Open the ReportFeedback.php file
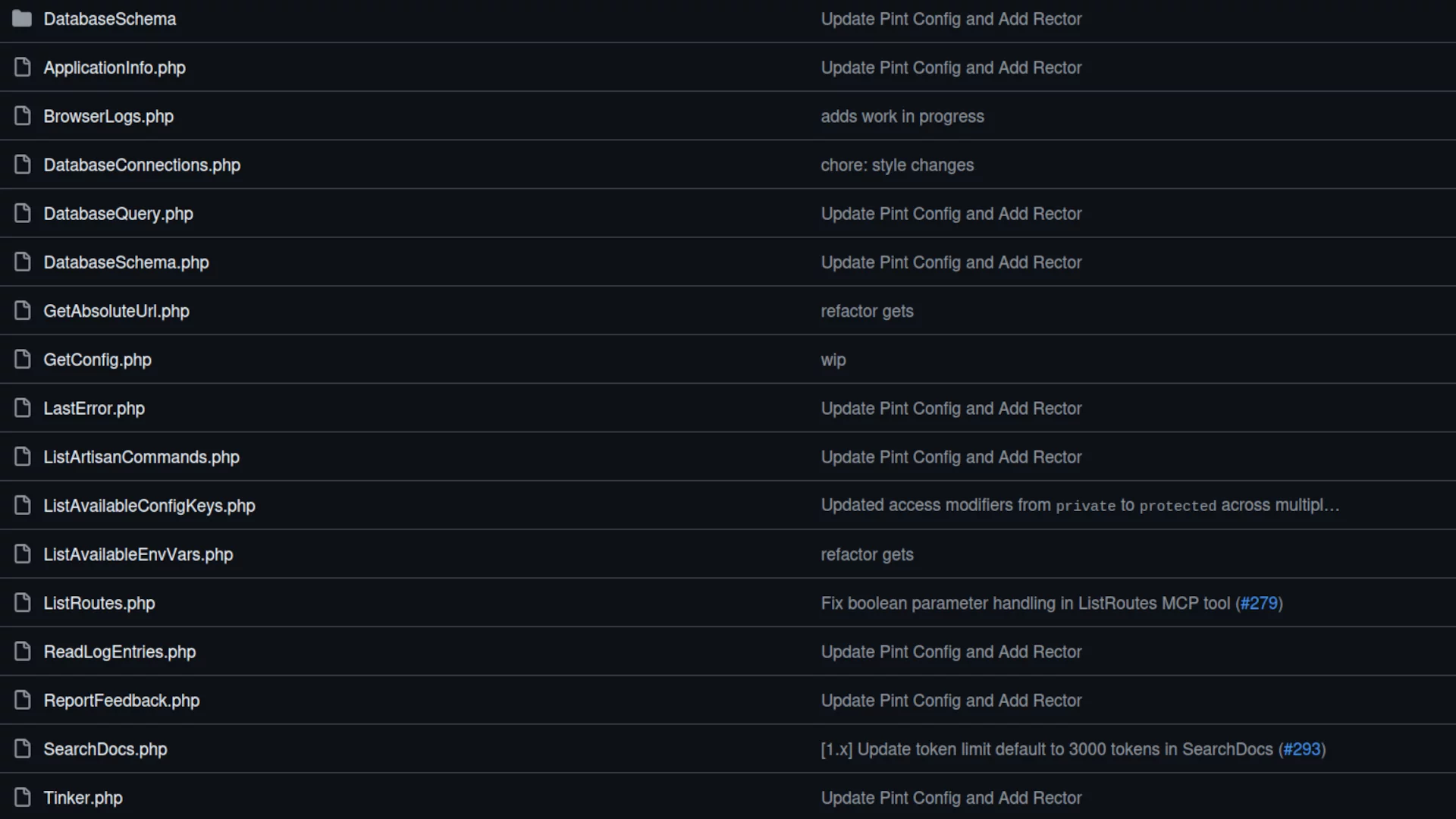 pyautogui.click(x=121, y=701)
